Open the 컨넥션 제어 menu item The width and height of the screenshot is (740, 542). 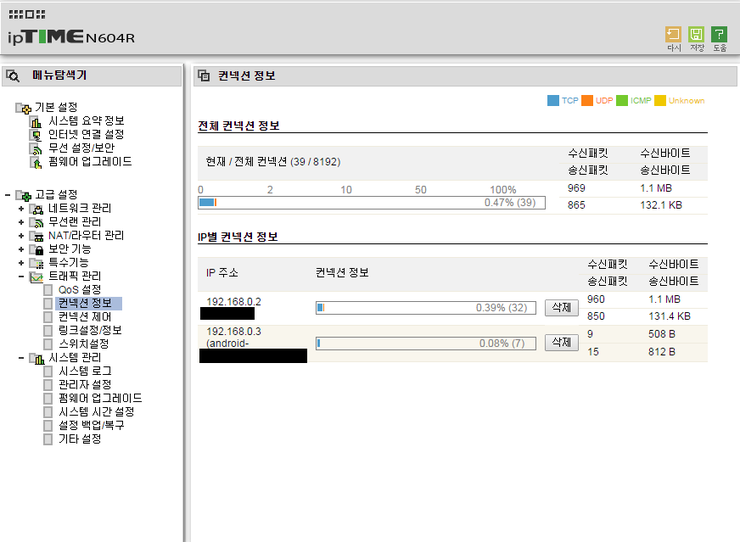tap(85, 317)
